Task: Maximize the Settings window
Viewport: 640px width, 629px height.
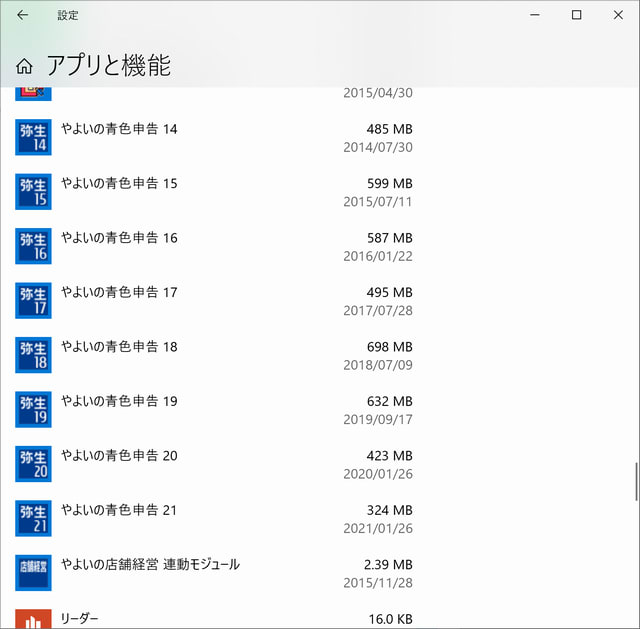Action: (576, 15)
